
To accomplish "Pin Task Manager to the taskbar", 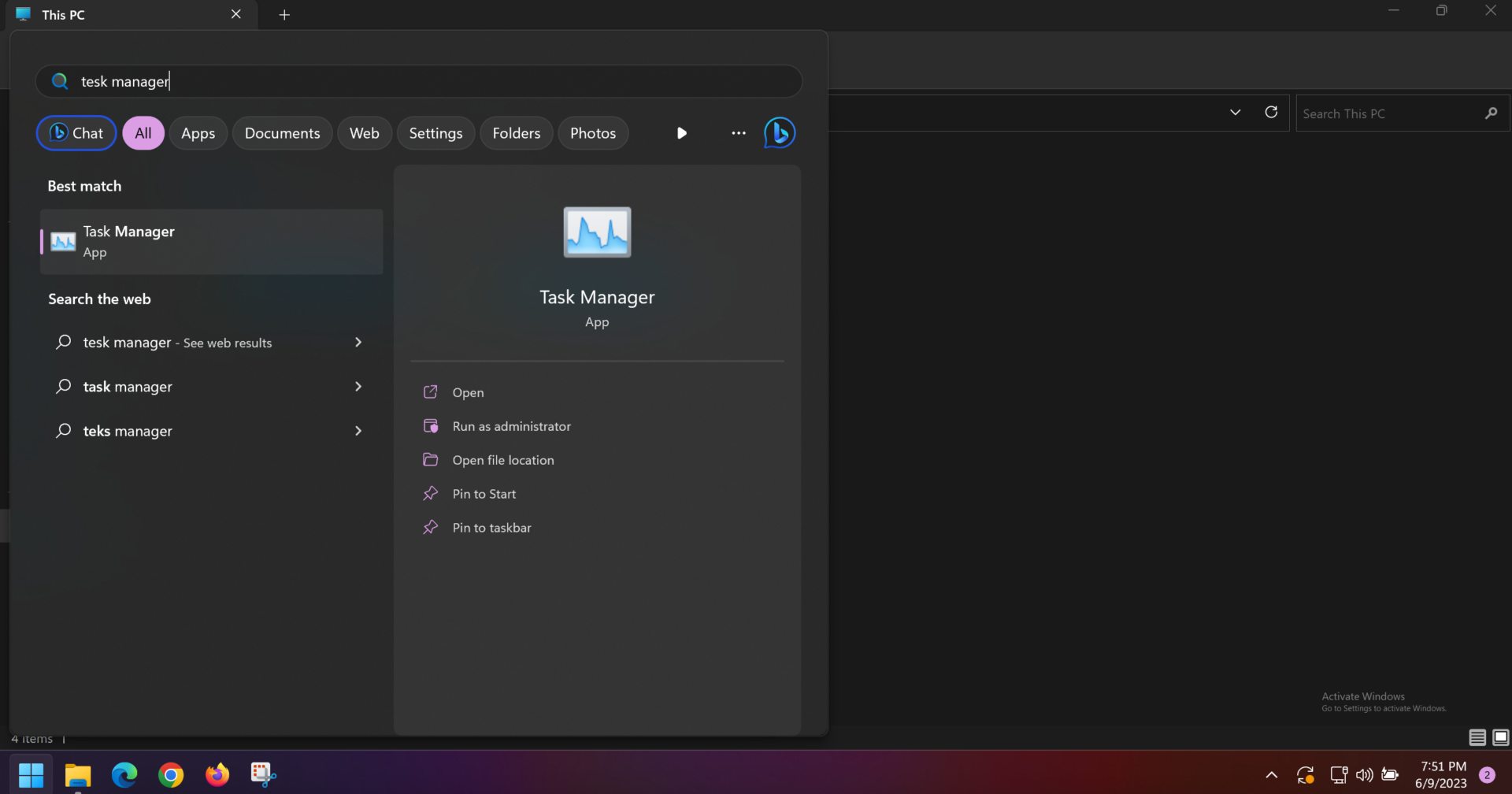I will [491, 527].
